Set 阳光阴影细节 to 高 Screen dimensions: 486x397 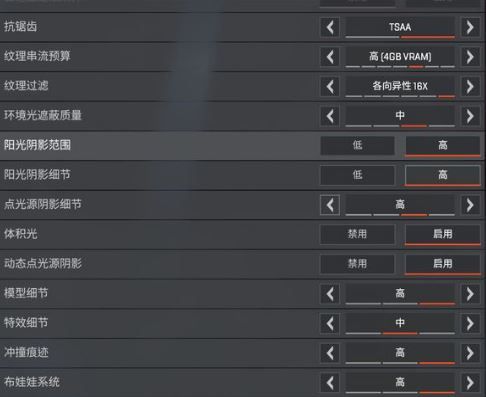443,175
